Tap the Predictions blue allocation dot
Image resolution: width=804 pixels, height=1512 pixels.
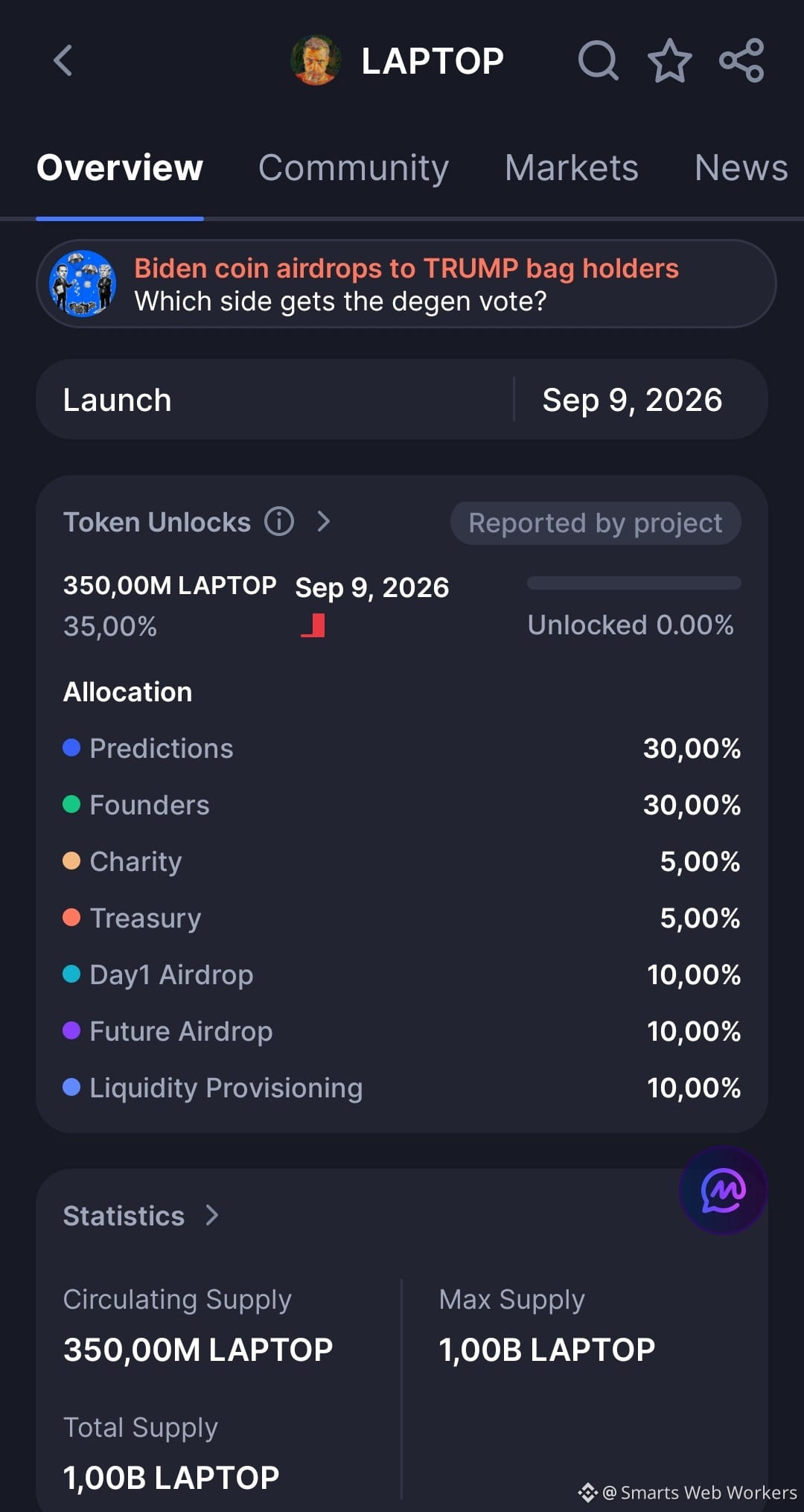[71, 747]
